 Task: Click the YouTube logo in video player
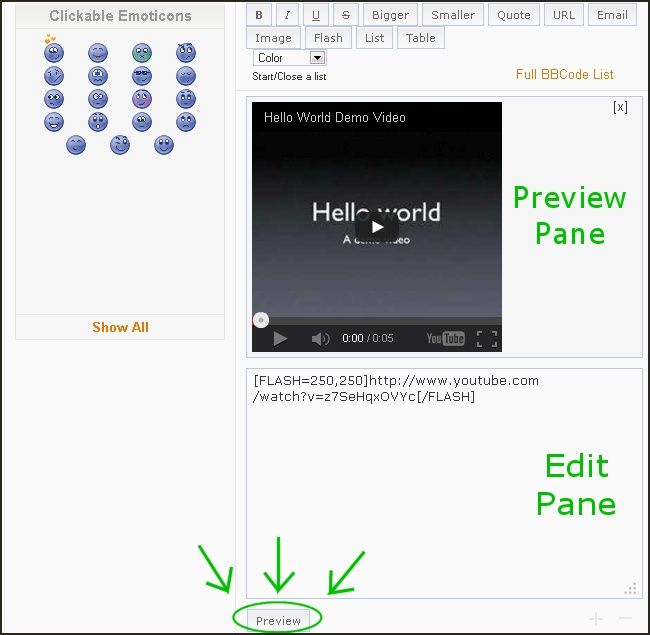coord(445,339)
